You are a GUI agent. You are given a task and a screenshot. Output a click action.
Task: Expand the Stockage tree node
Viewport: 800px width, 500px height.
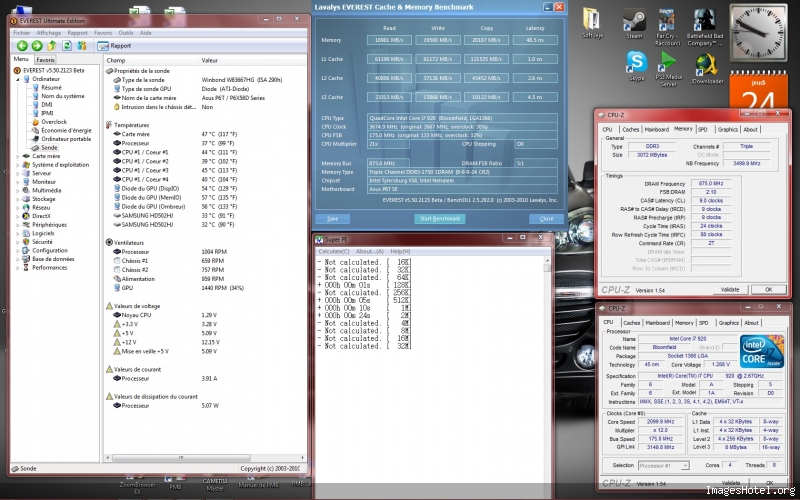[16, 198]
